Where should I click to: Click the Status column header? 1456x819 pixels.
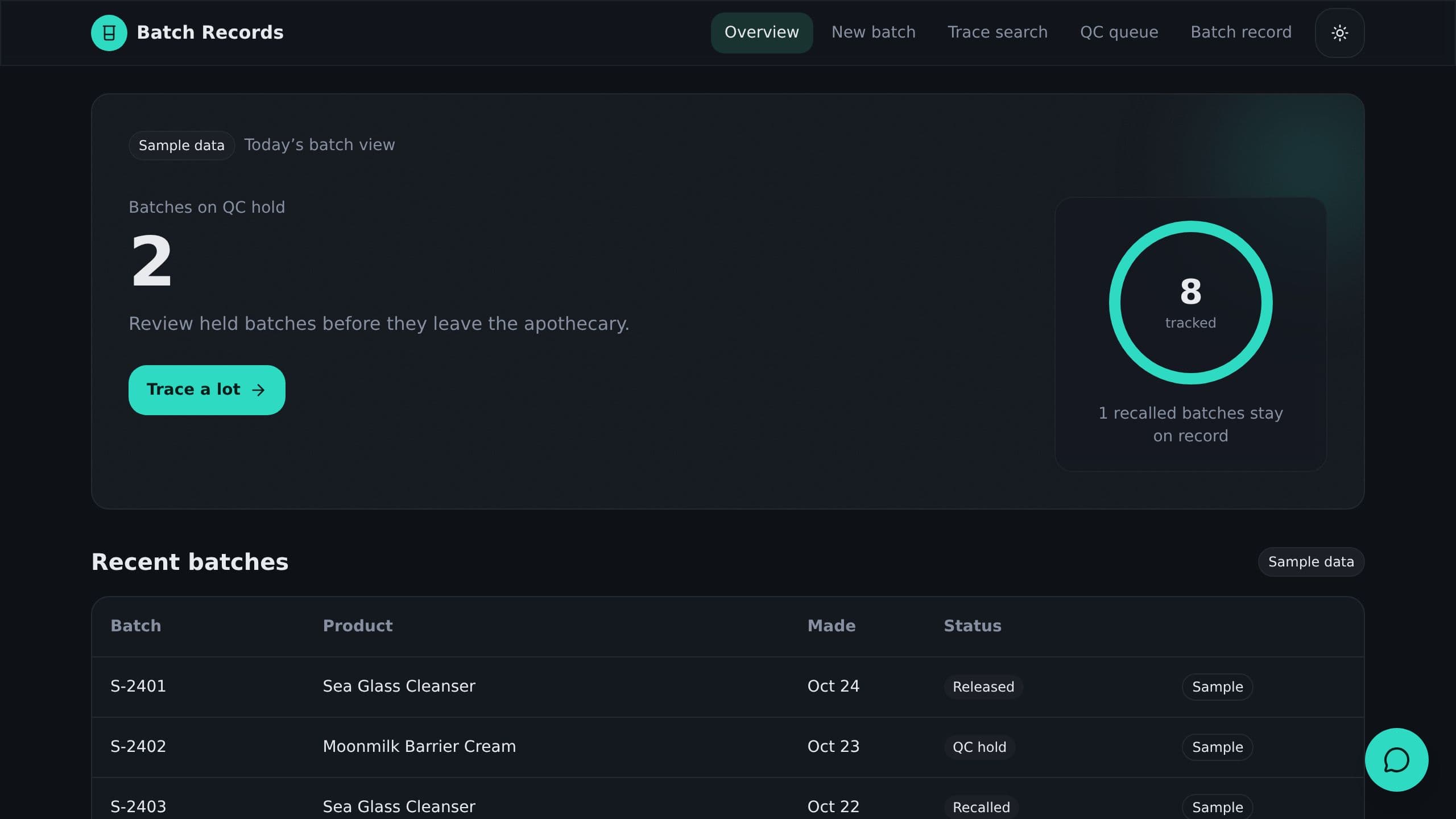pyautogui.click(x=973, y=626)
